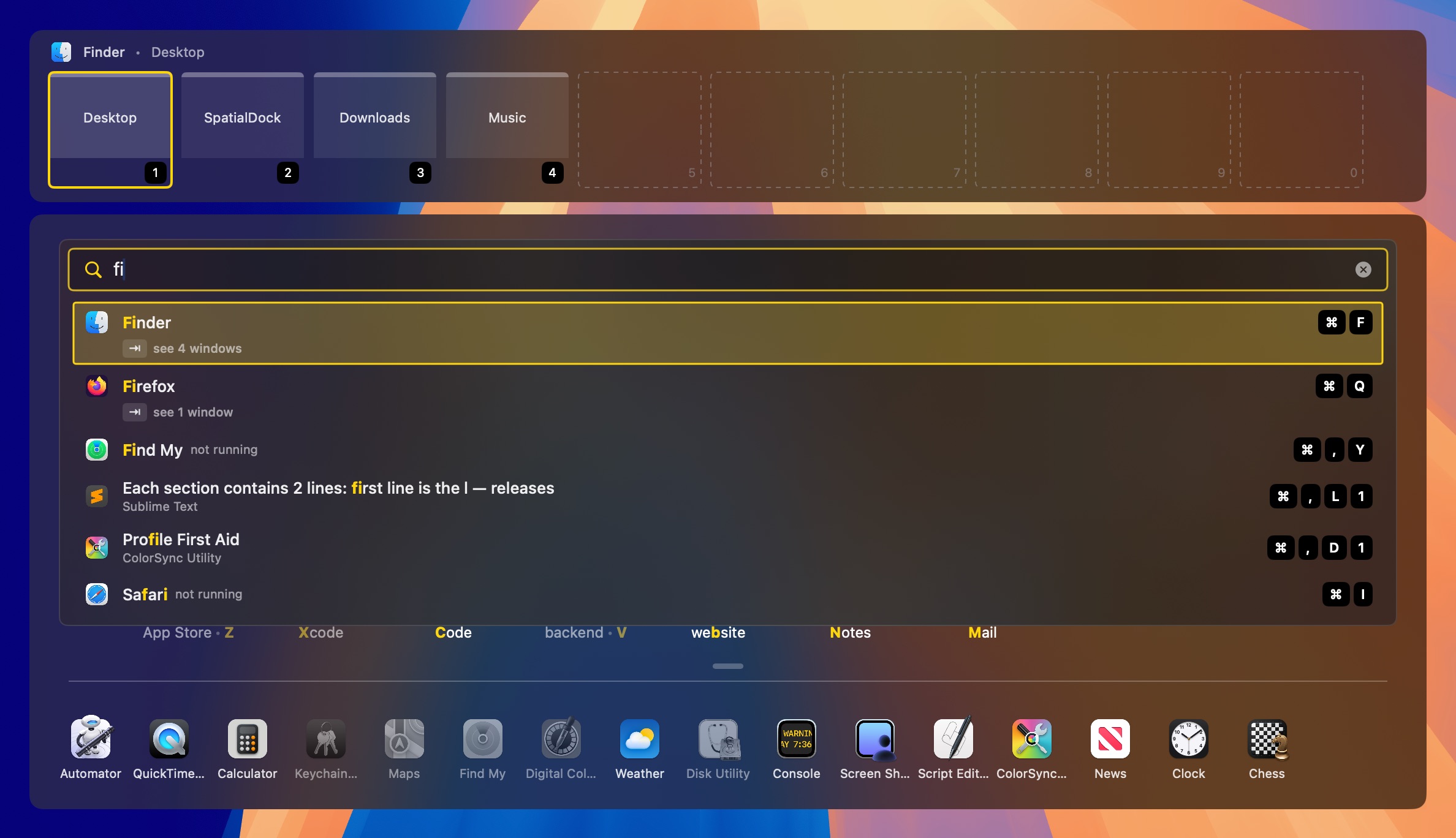
Task: Open the Automator app icon
Action: [91, 738]
